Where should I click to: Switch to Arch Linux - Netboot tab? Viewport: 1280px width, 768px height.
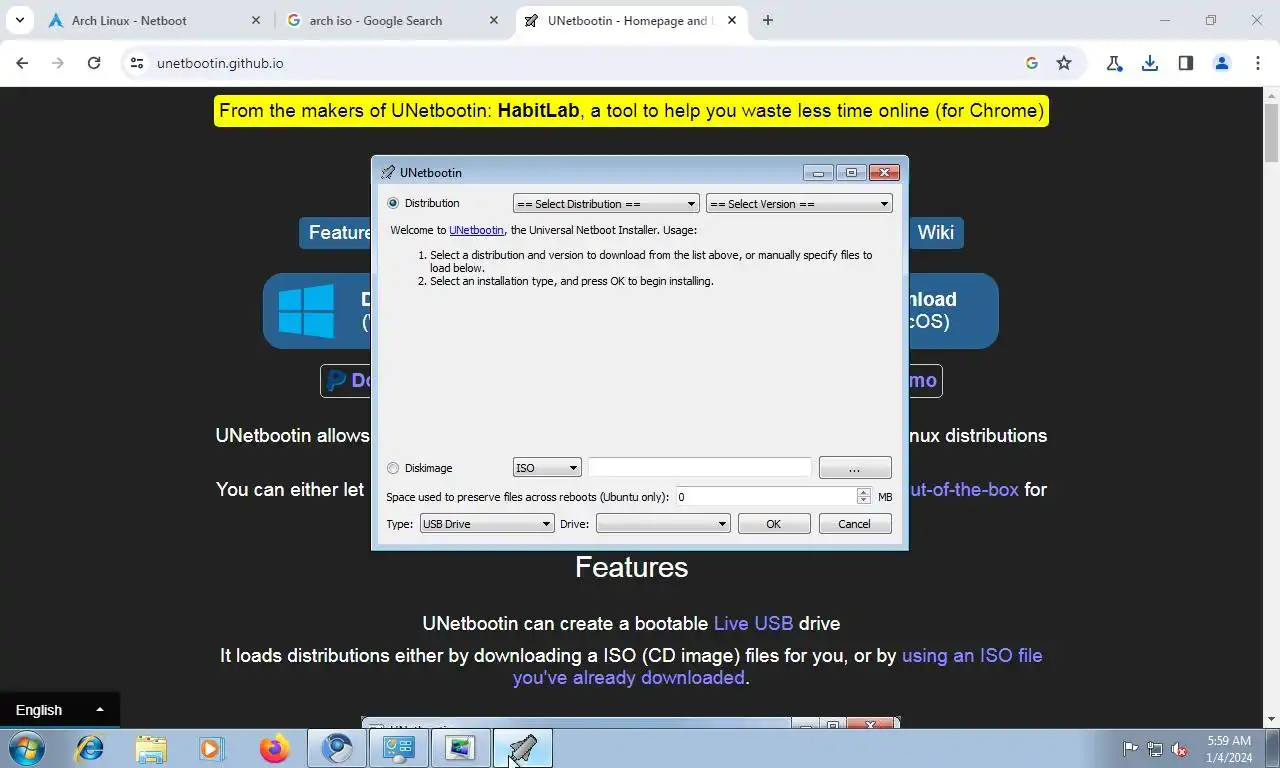[x=154, y=20]
